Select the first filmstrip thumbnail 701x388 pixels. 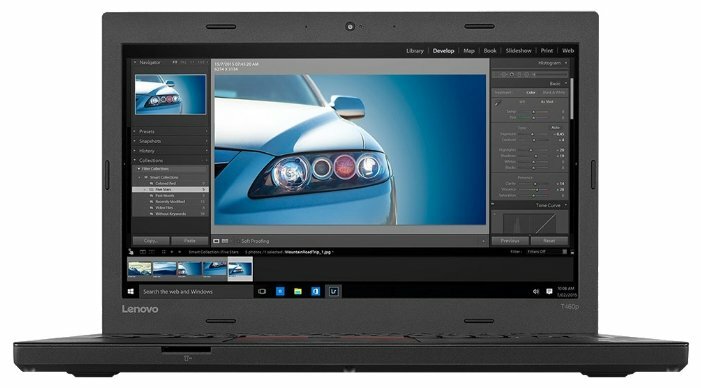tap(139, 269)
